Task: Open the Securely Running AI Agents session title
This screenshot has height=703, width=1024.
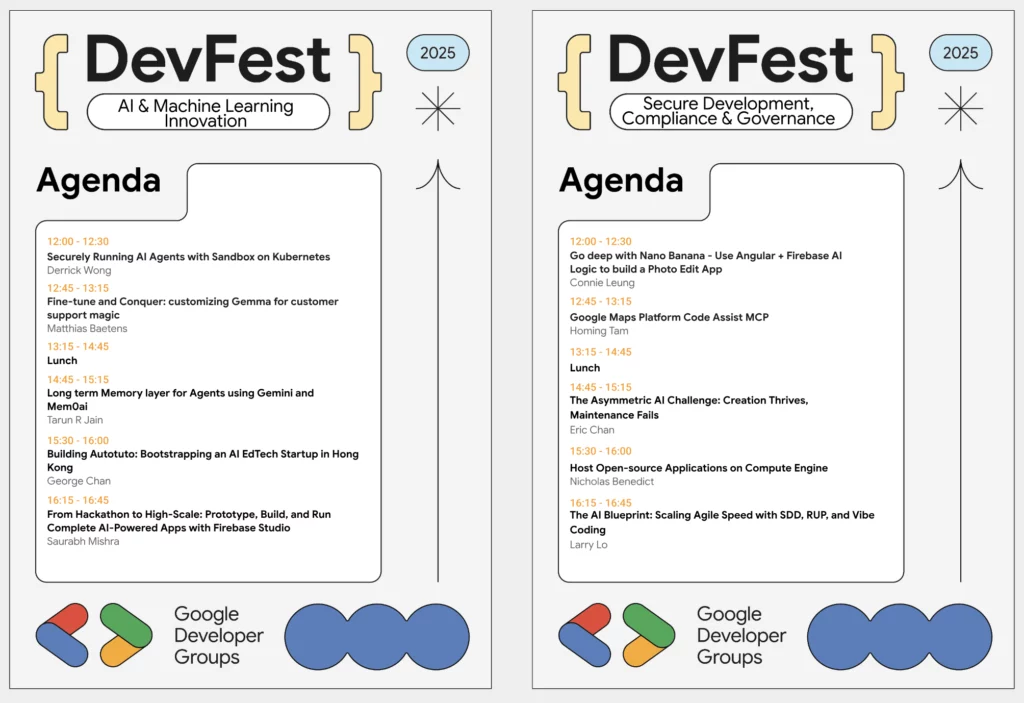Action: click(188, 257)
